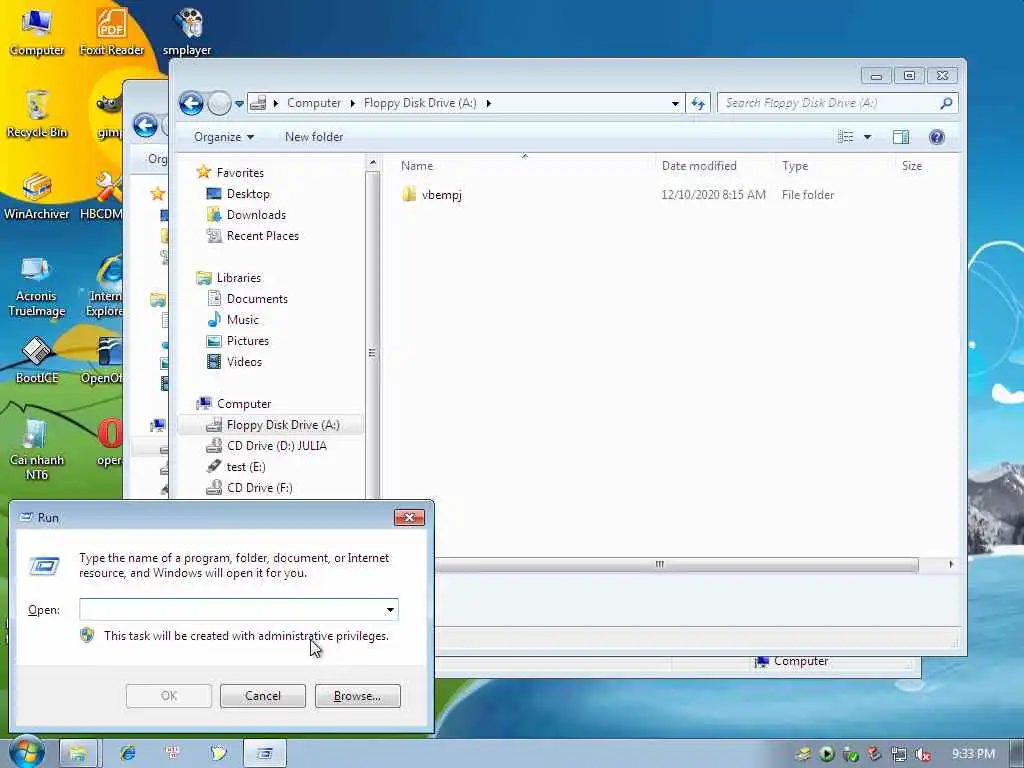1024x768 pixels.
Task: Click the 12/10/2020 8:15 AM date cell
Action: pyautogui.click(x=713, y=195)
